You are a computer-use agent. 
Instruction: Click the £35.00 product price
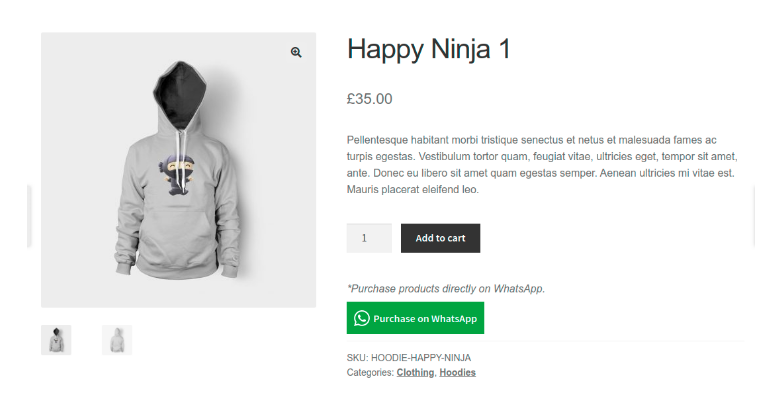369,99
